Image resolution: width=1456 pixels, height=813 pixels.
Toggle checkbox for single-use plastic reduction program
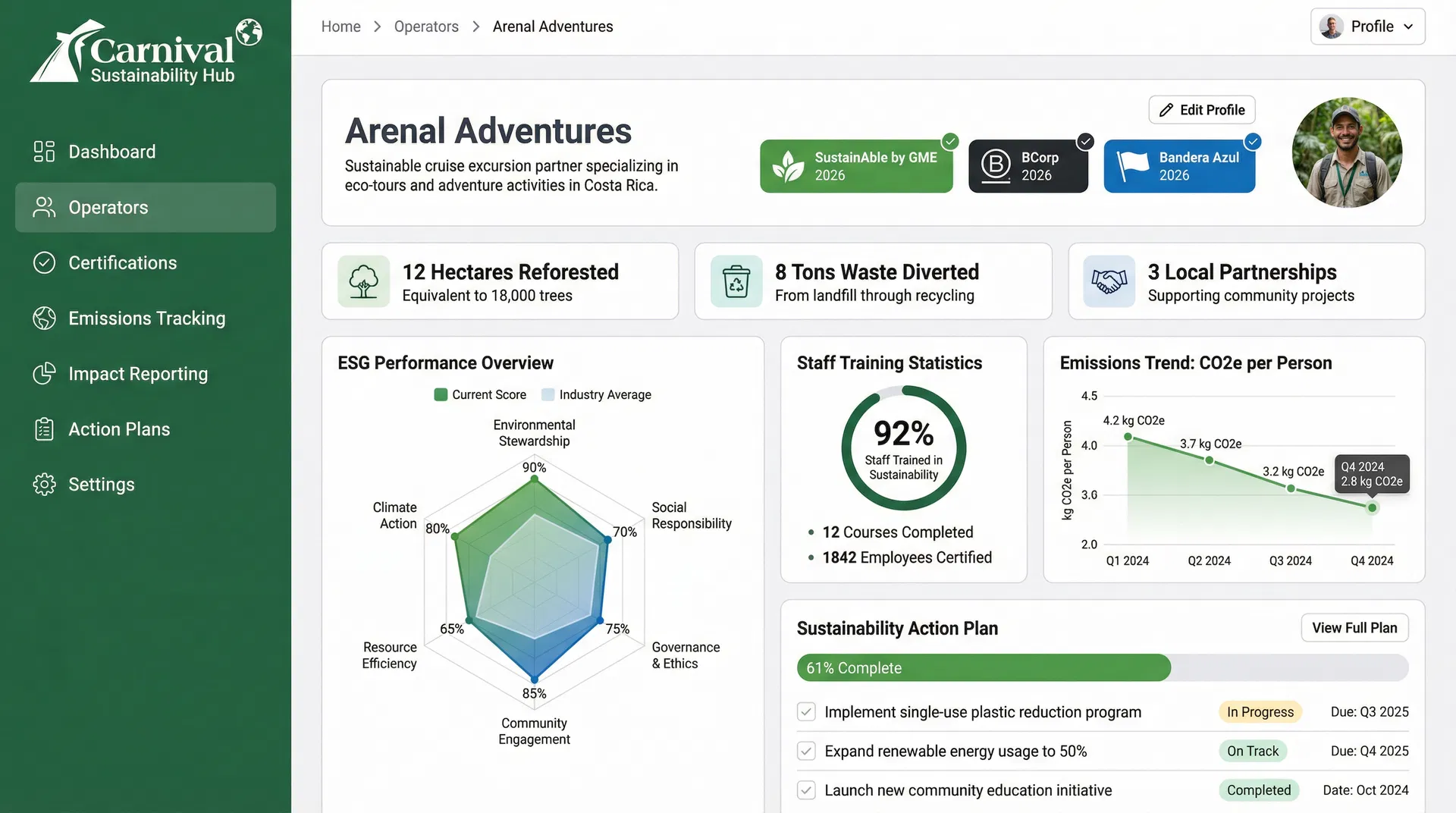coord(806,712)
